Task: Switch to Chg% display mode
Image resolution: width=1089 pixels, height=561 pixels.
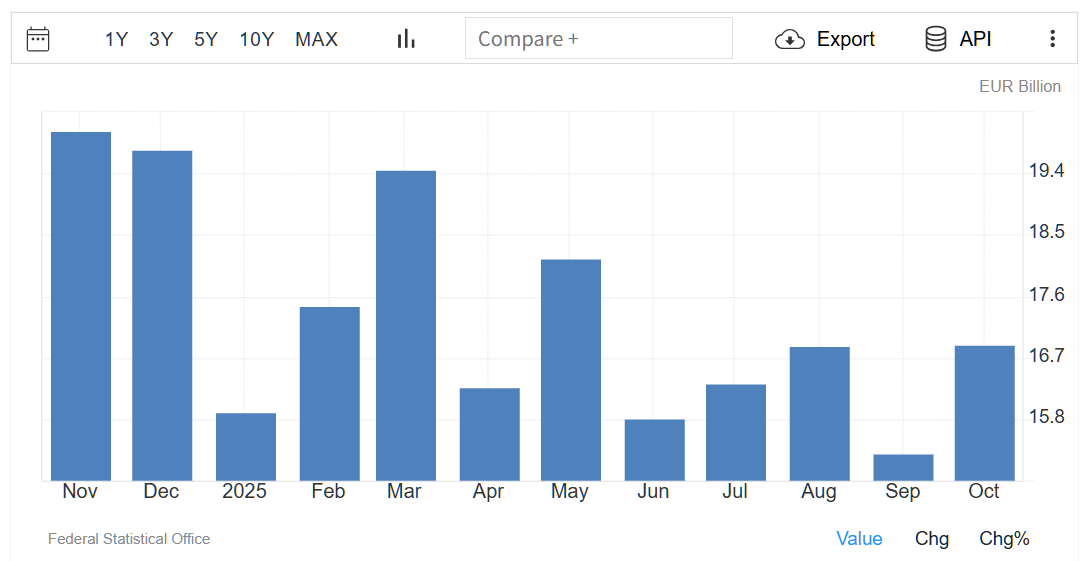Action: (1004, 539)
